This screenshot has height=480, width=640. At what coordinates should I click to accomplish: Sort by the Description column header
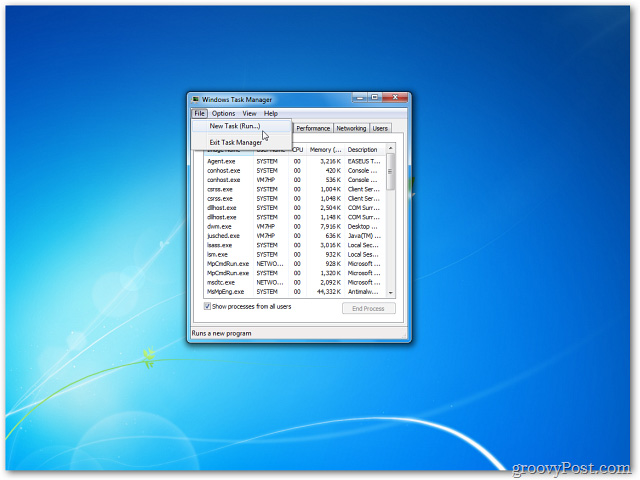pyautogui.click(x=364, y=150)
